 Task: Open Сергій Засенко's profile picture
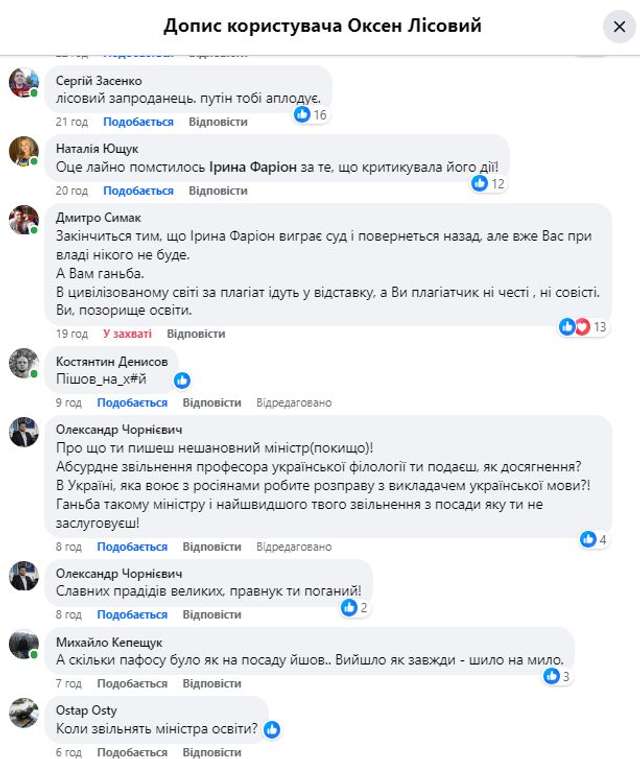pos(24,83)
